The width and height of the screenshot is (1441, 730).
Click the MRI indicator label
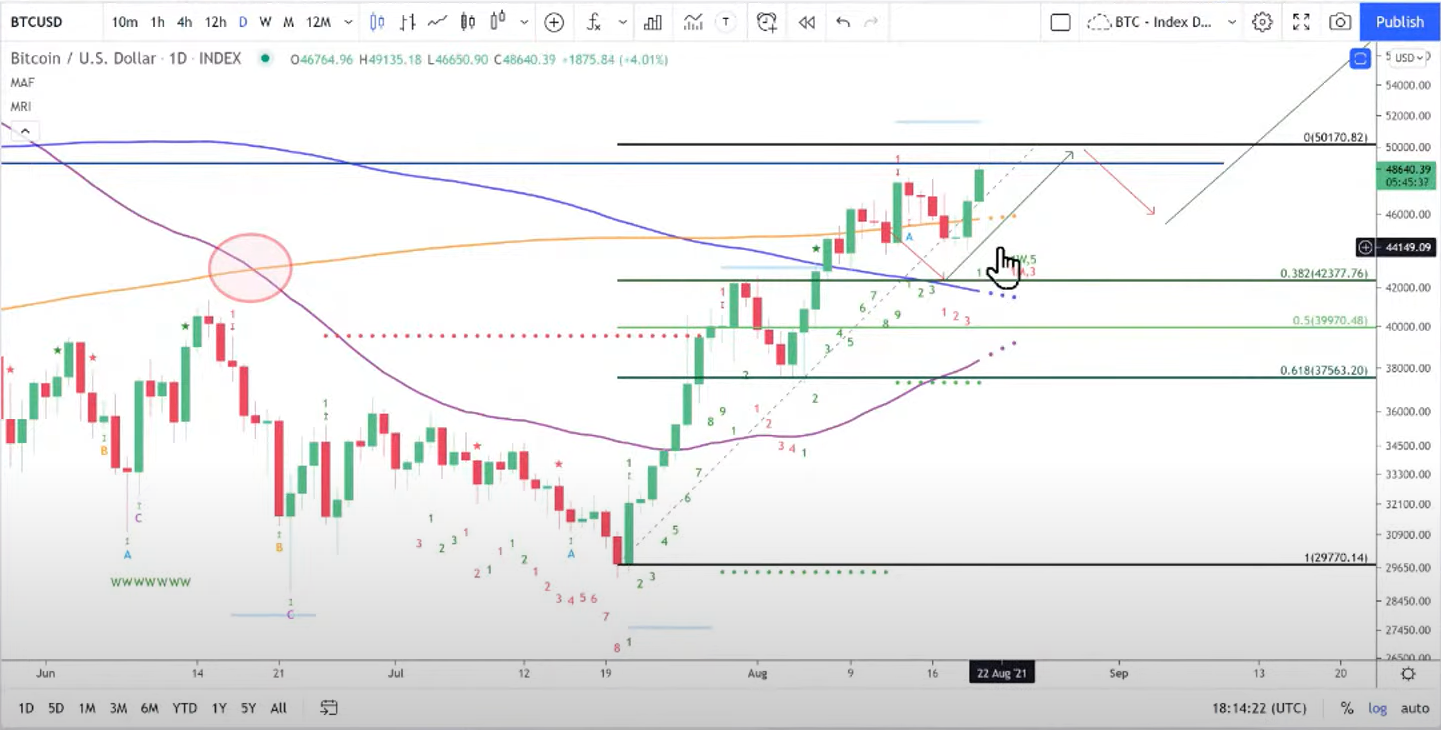[x=22, y=106]
